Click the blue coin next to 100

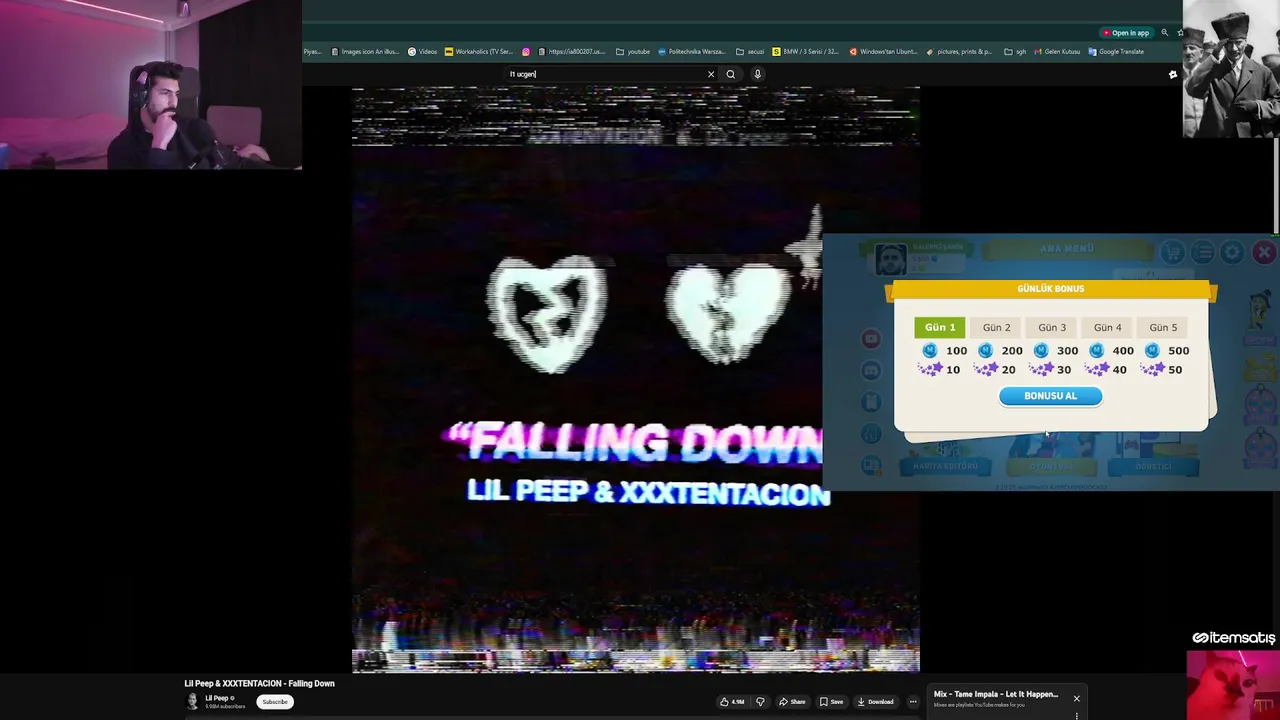click(930, 350)
